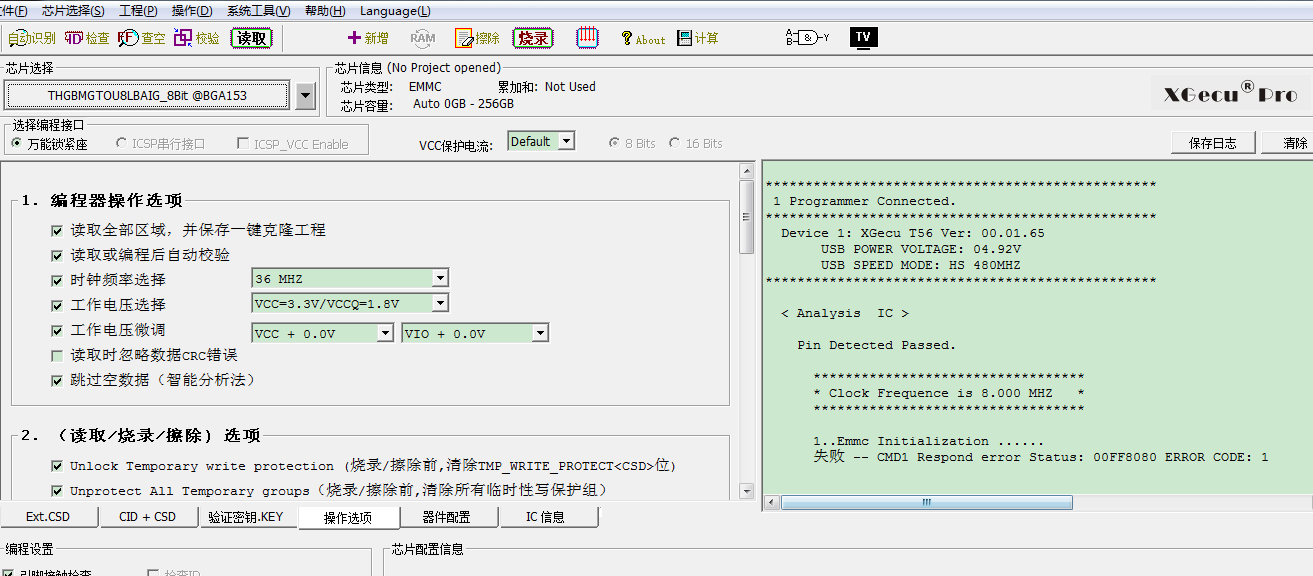The width and height of the screenshot is (1313, 576).
Task: Click the 校验 verify toolbar icon
Action: tap(196, 38)
